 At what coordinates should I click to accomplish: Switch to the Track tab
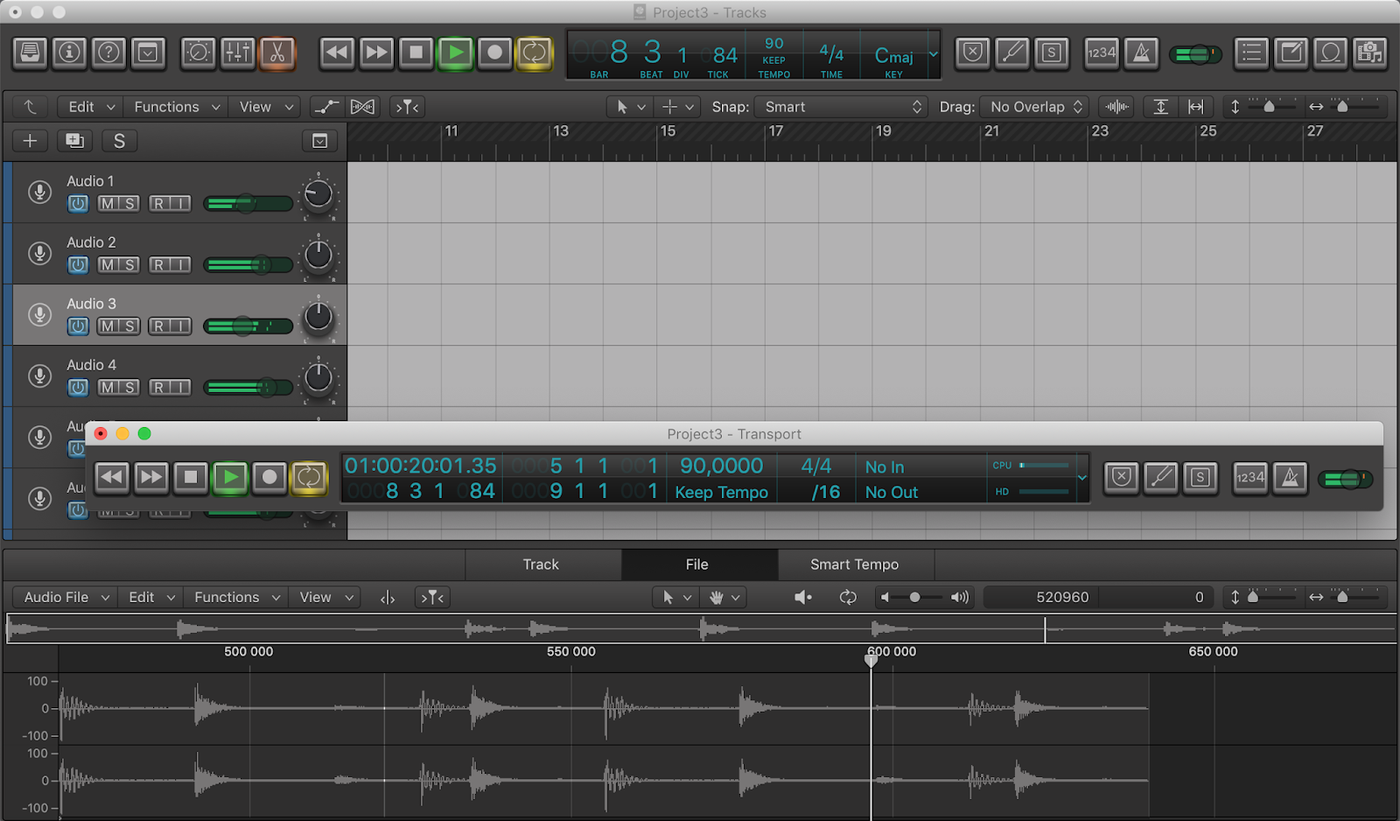[541, 565]
